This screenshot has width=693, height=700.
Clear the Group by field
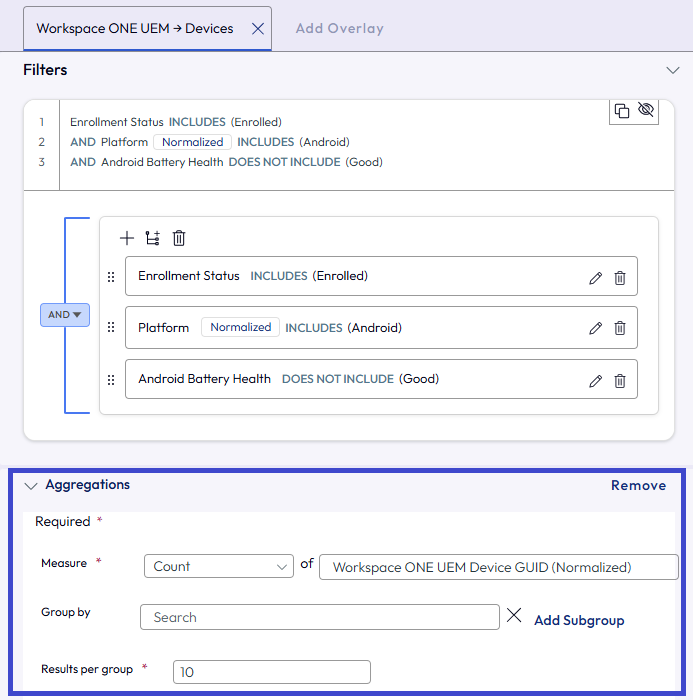tap(514, 615)
